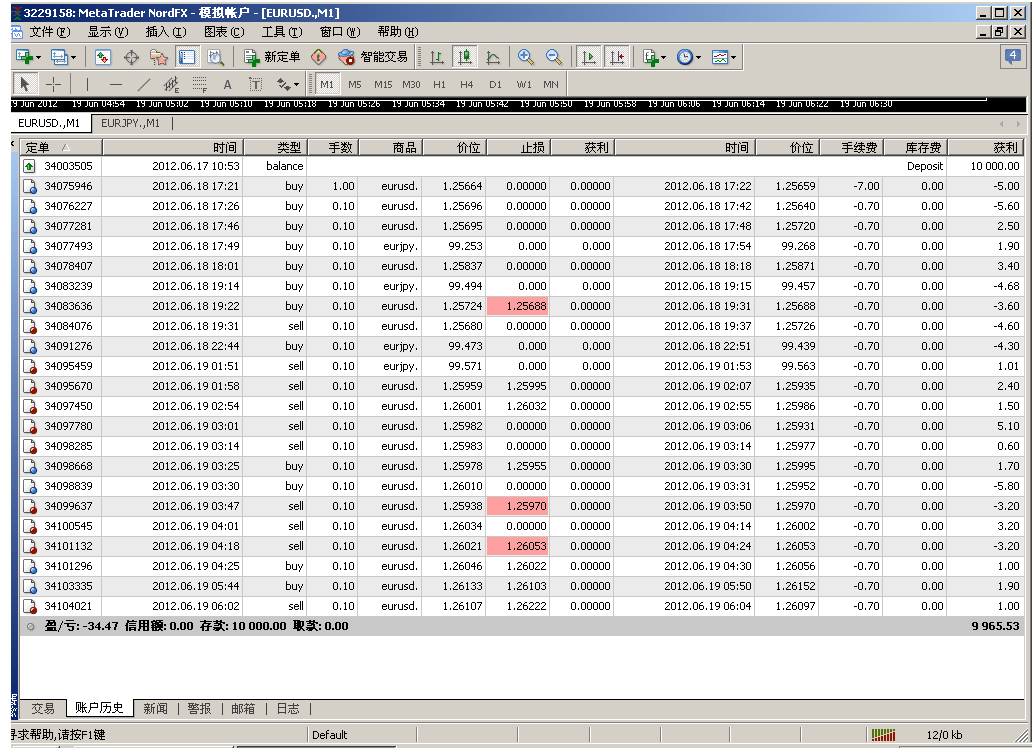The image size is (1032, 748).
Task: Select the candlestick chart icon
Action: coord(464,57)
